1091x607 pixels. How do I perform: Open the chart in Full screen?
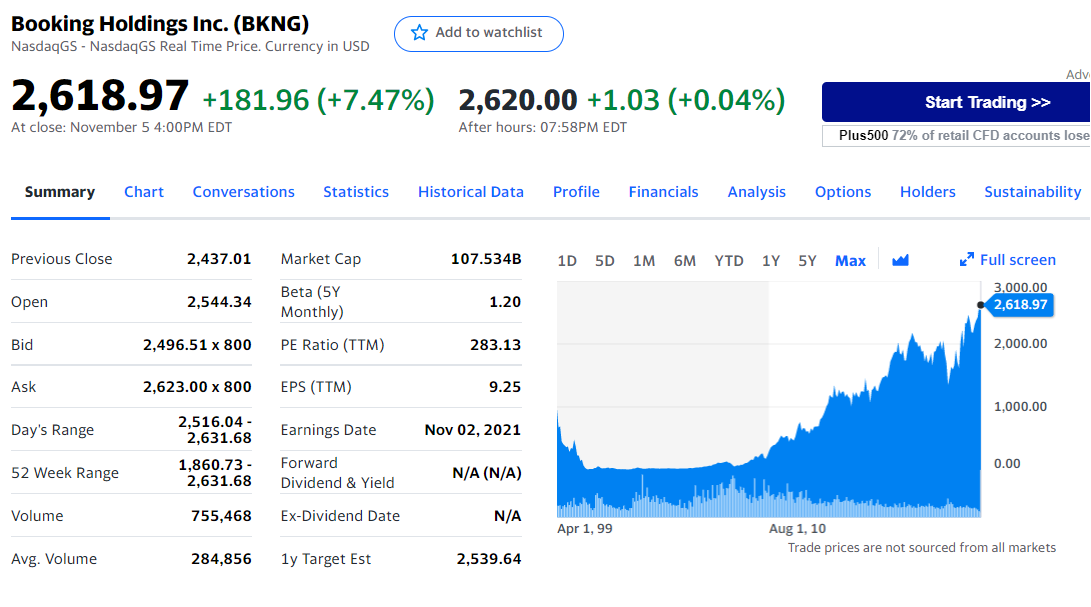point(1007,260)
